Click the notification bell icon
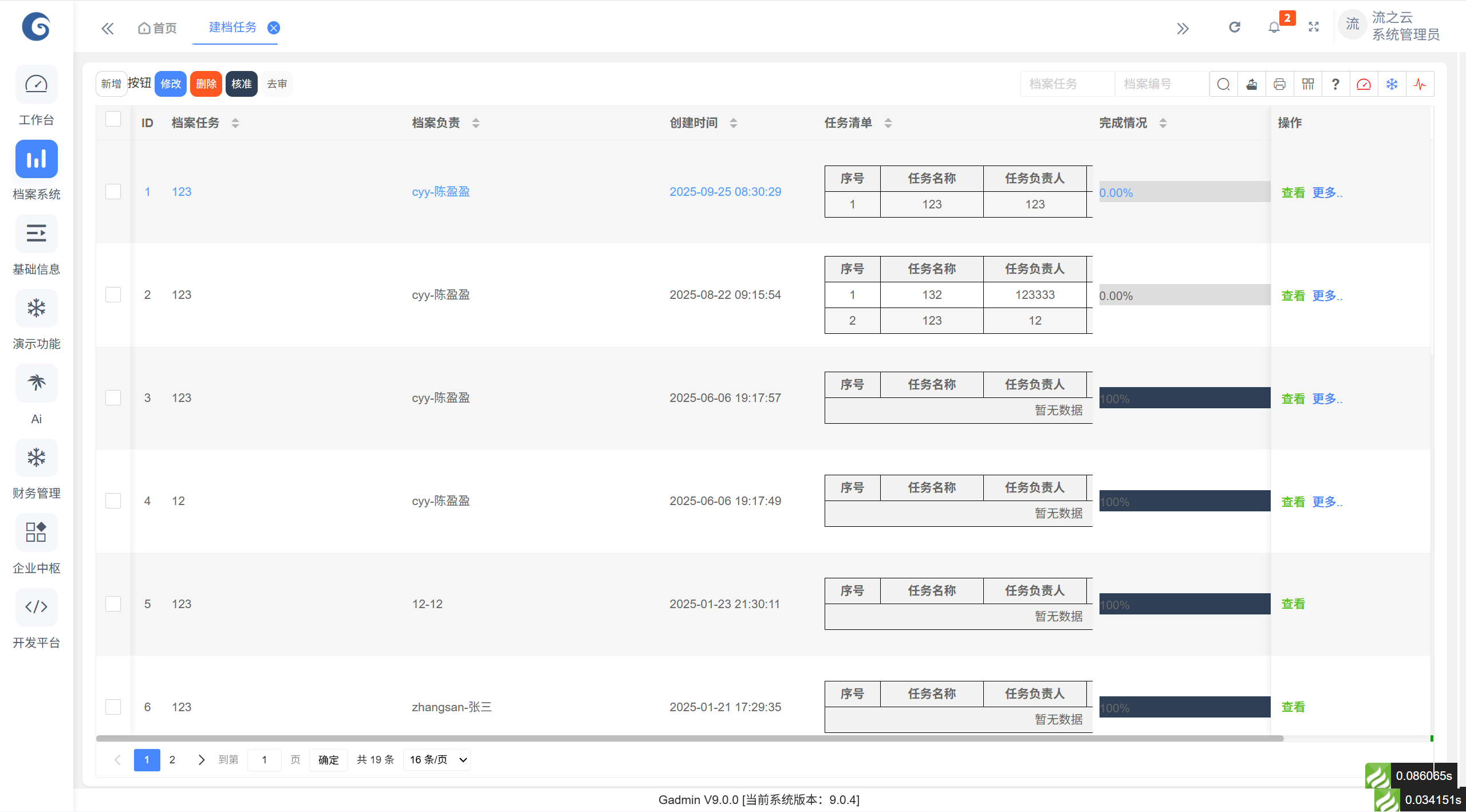Screen dimensions: 1466x812 pos(1274,27)
